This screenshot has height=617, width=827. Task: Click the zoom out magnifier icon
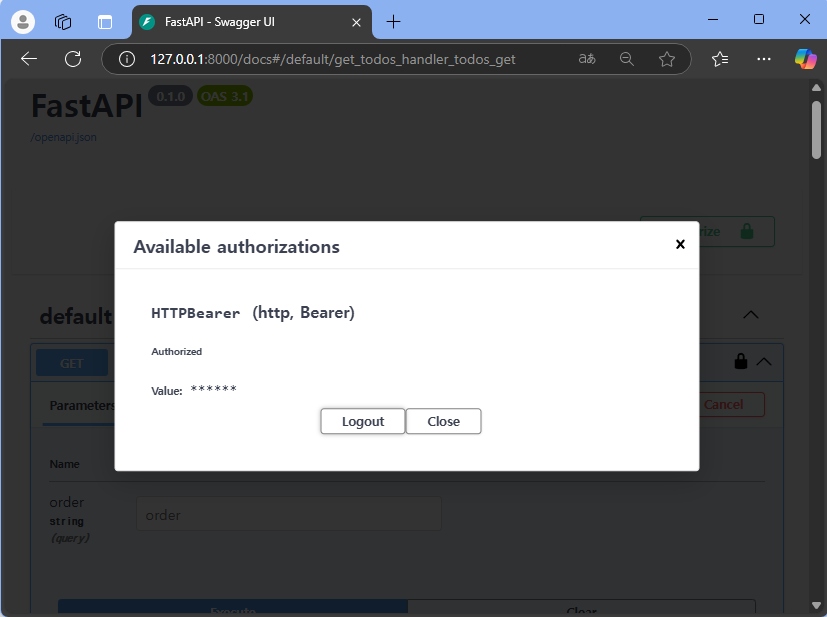tap(627, 59)
